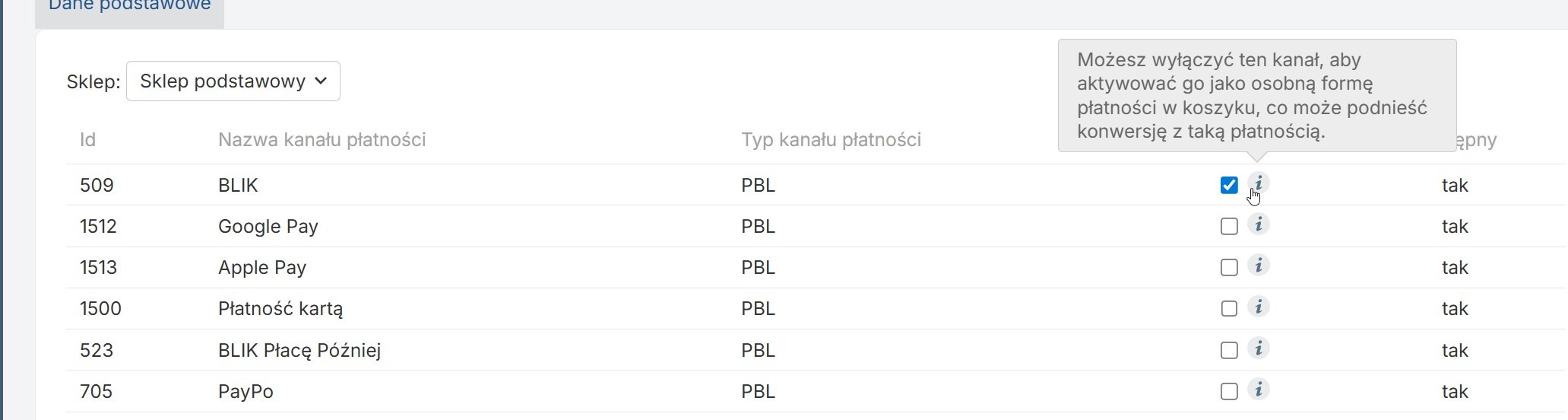This screenshot has height=420, width=1568.
Task: Toggle the BLIK Płacę Później checkbox
Action: 1229,350
